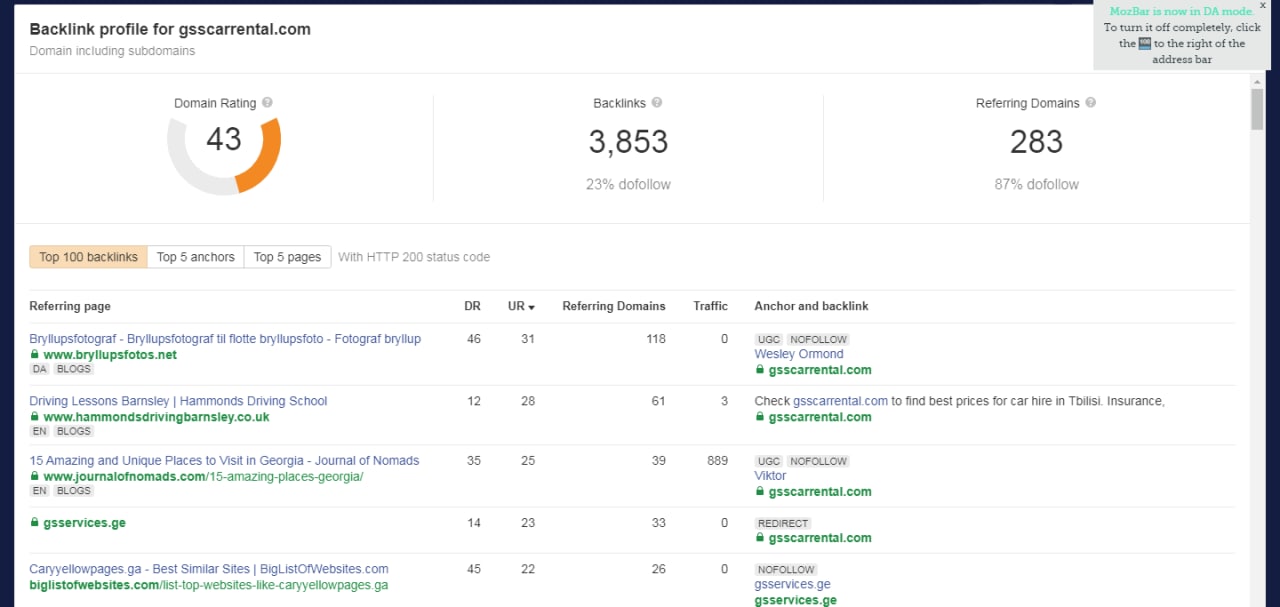The height and width of the screenshot is (607, 1280).
Task: Click the padlock beside www.bryllupsfotos.net
Action: click(35, 355)
